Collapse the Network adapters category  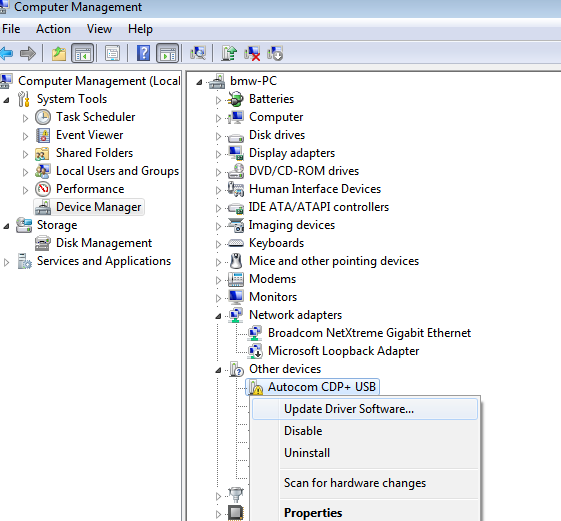point(218,316)
